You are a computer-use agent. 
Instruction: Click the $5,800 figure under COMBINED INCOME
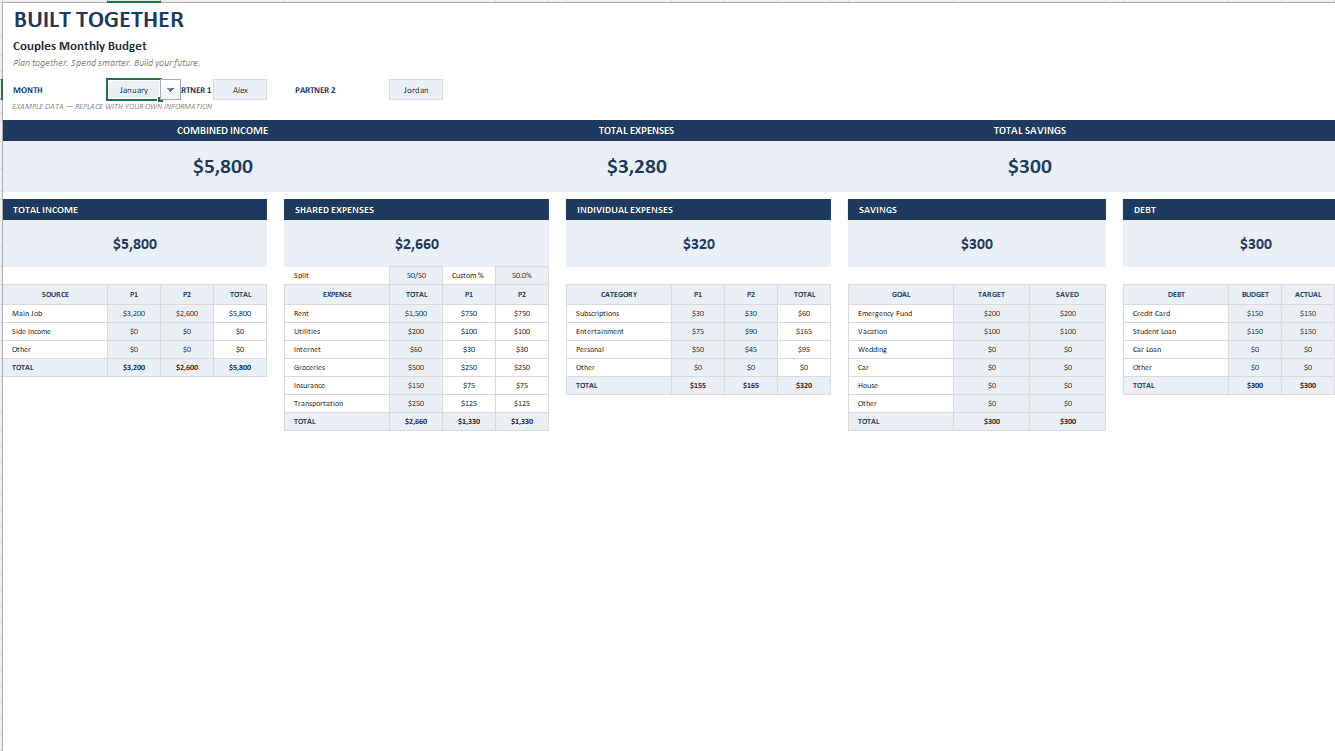click(223, 167)
